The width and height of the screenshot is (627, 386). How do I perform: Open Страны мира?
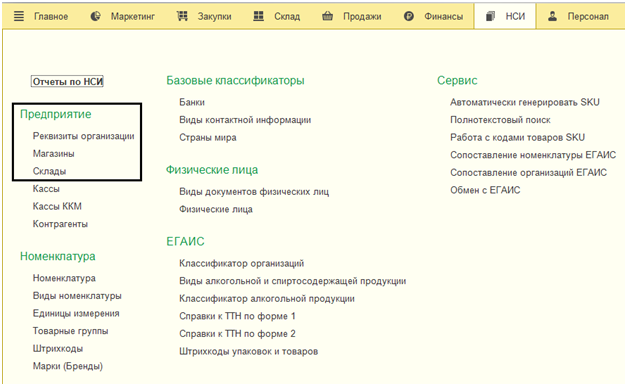coord(208,138)
